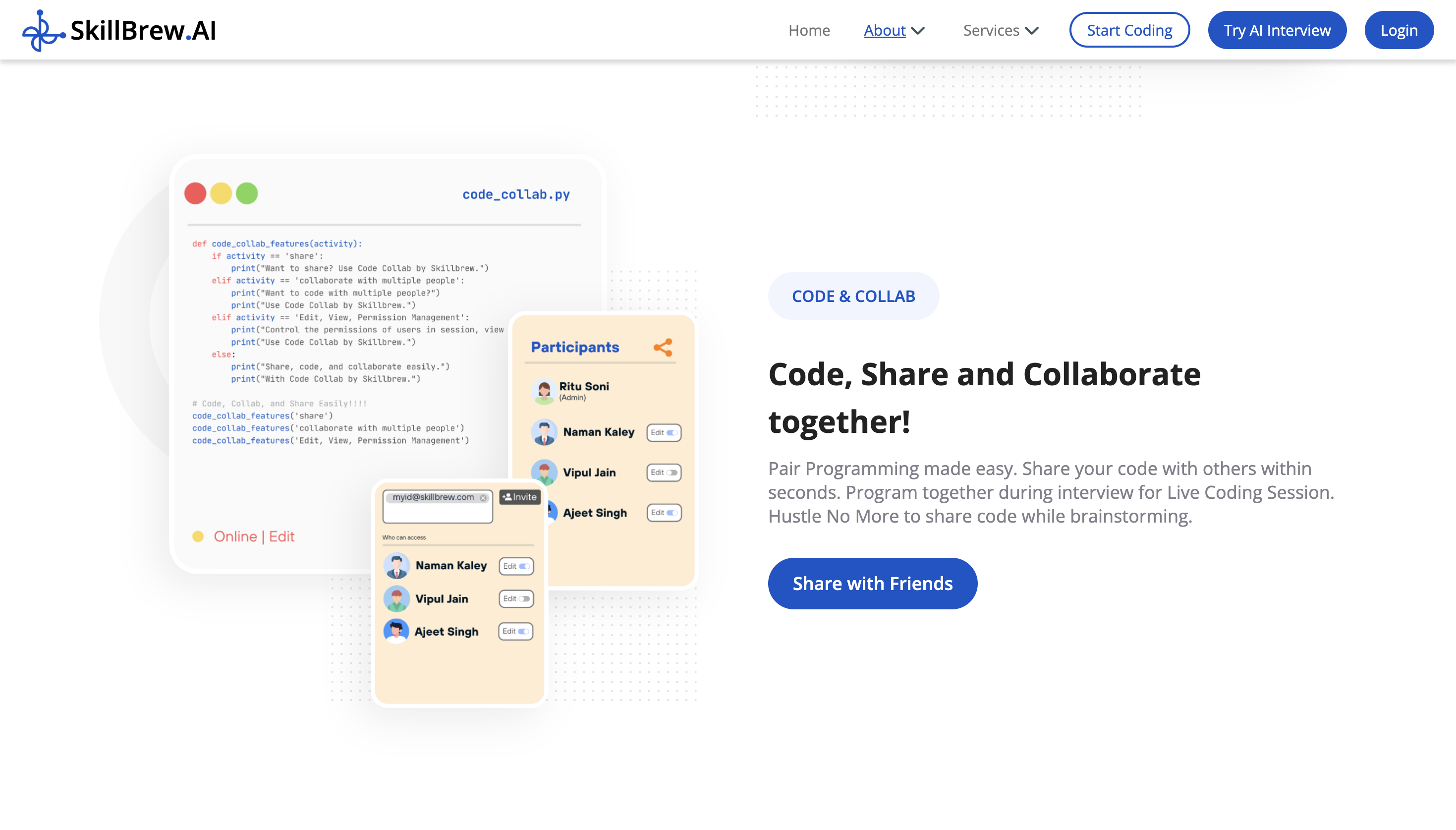
Task: Open the Home nav link
Action: click(x=809, y=30)
